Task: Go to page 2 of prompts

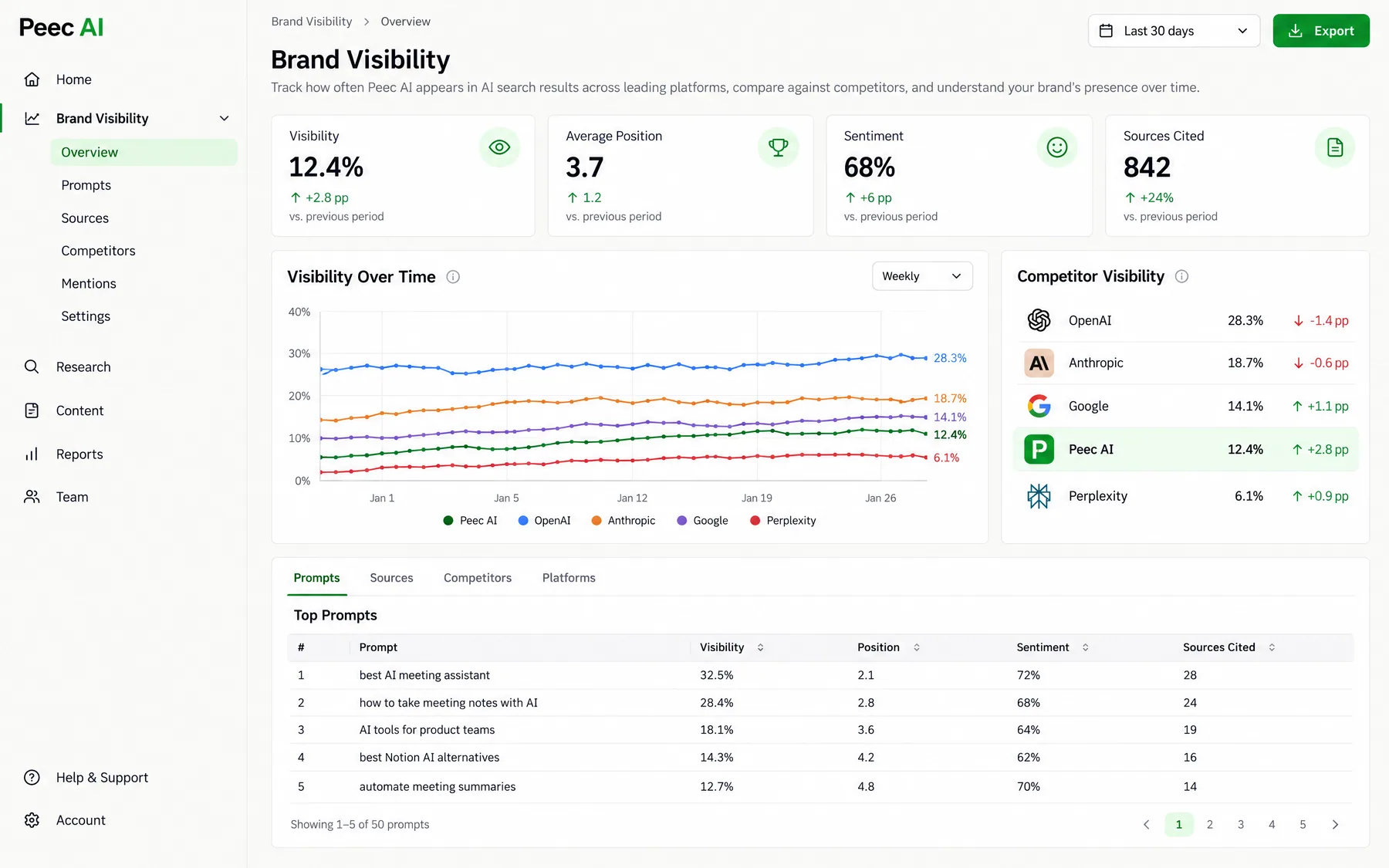Action: pyautogui.click(x=1210, y=825)
